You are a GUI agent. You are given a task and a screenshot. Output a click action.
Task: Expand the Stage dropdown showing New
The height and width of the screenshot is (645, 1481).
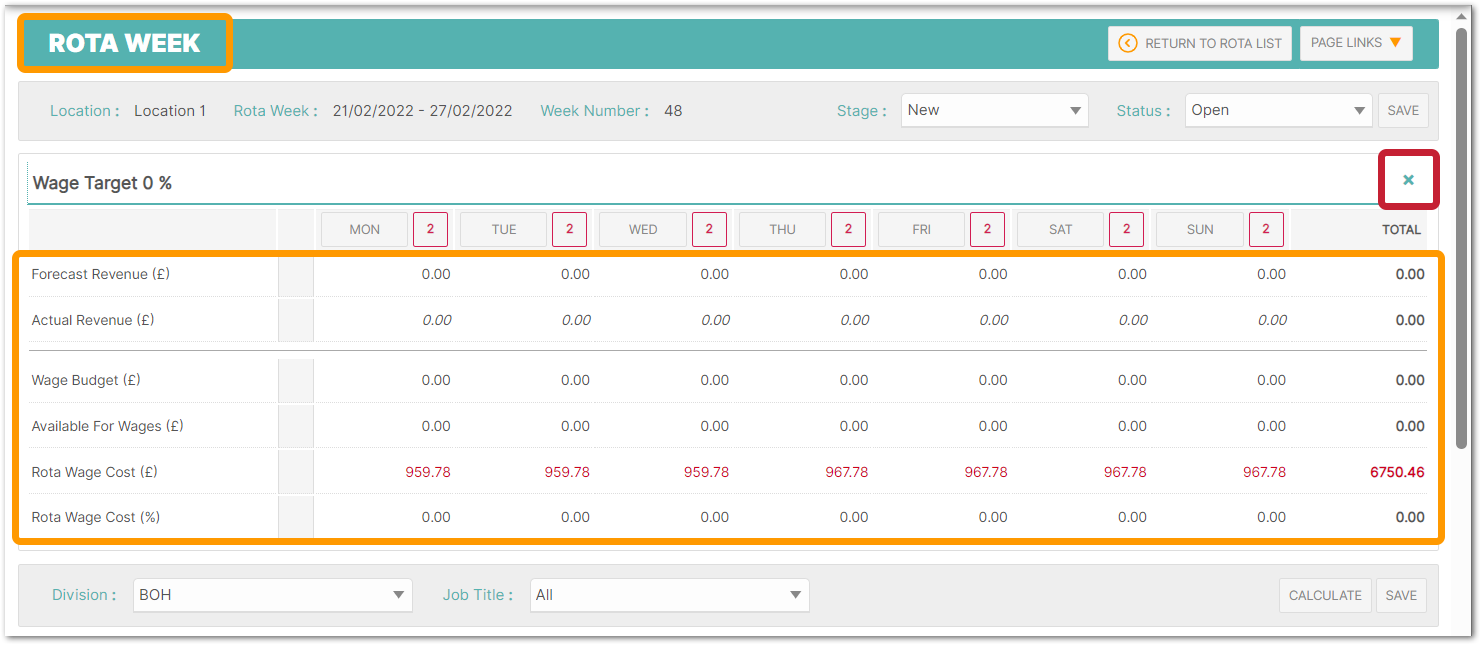pyautogui.click(x=994, y=110)
